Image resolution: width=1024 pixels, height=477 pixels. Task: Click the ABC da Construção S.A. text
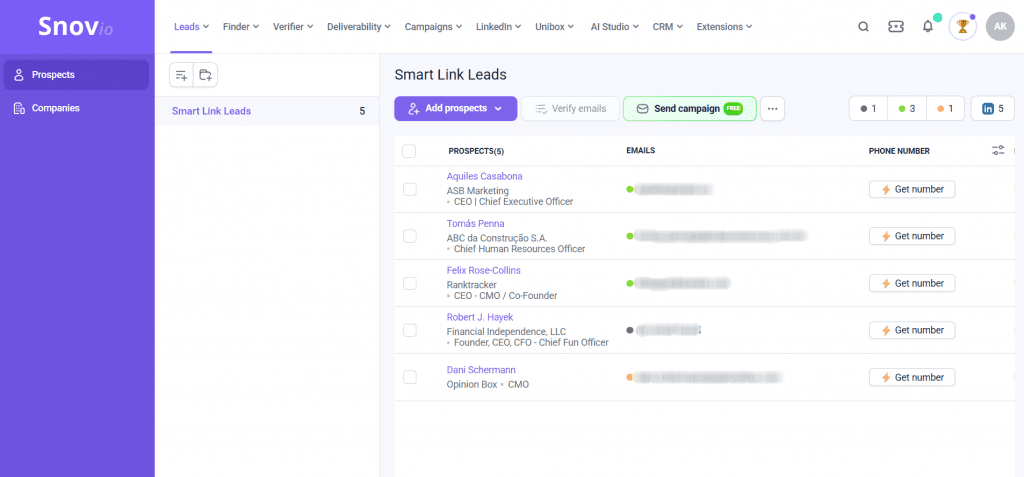point(497,238)
